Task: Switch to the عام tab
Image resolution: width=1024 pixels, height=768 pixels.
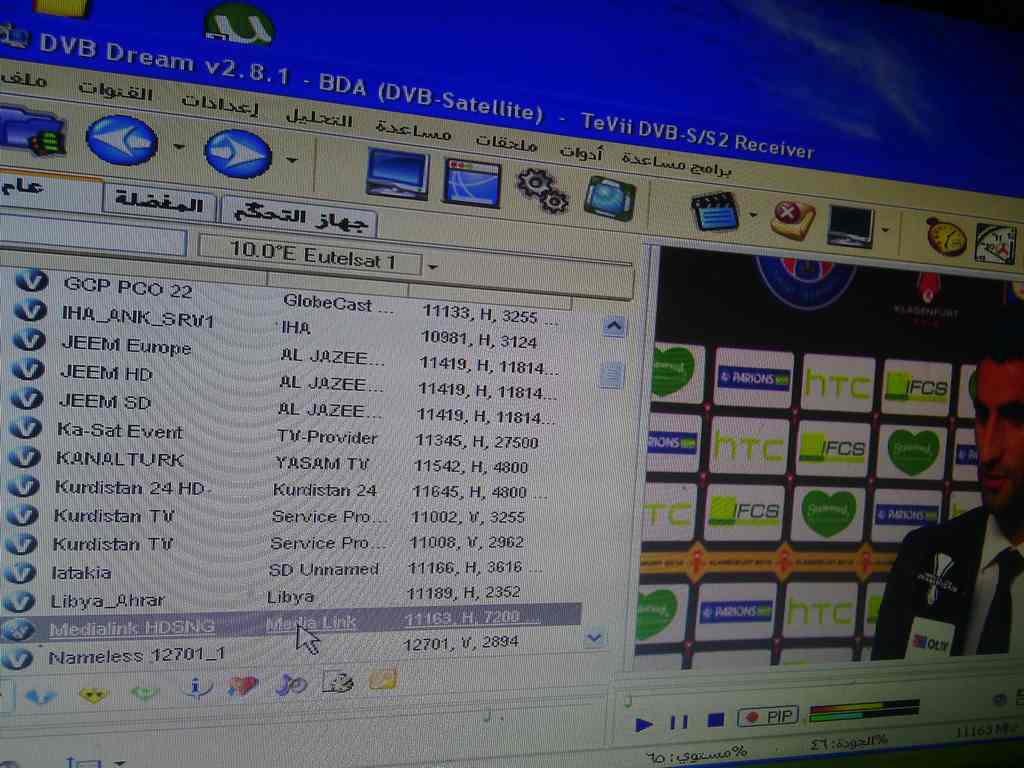Action: pos(49,189)
